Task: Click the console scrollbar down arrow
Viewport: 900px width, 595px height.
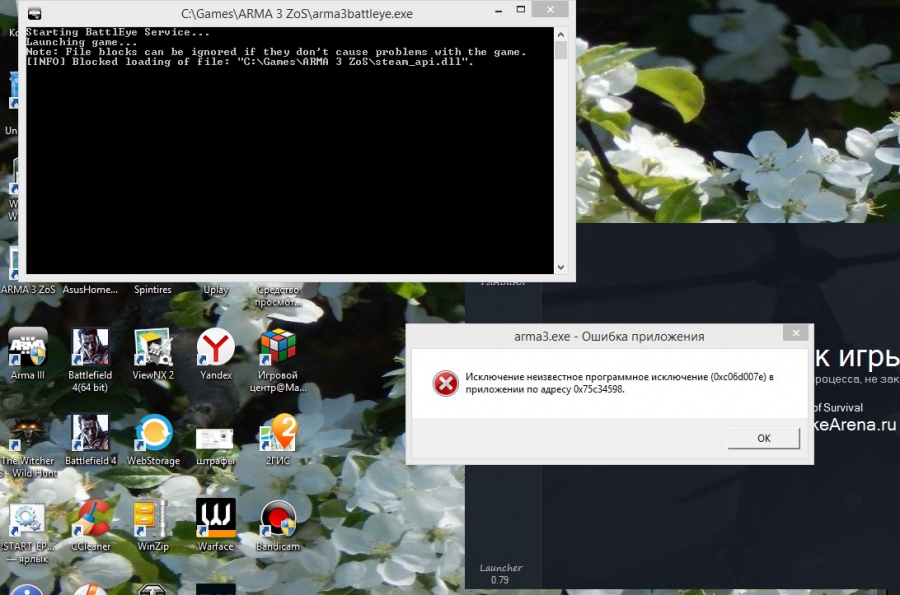Action: pyautogui.click(x=561, y=267)
